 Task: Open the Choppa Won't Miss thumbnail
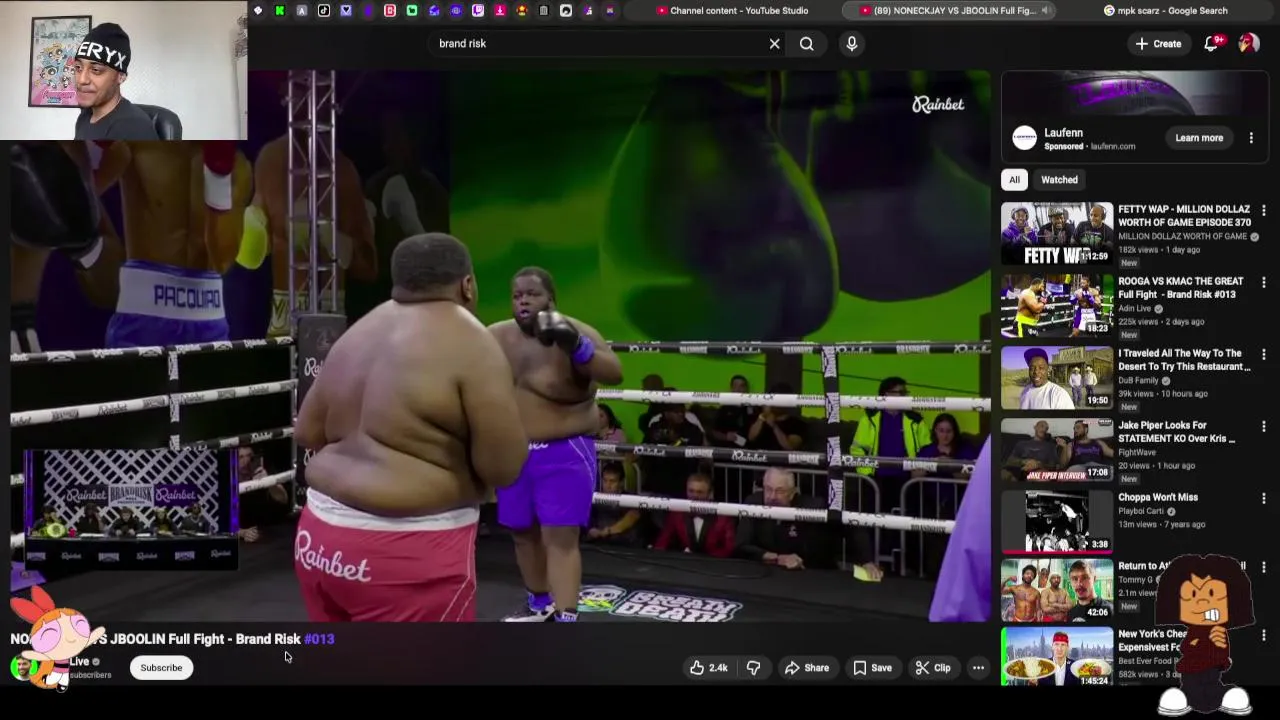coord(1057,522)
